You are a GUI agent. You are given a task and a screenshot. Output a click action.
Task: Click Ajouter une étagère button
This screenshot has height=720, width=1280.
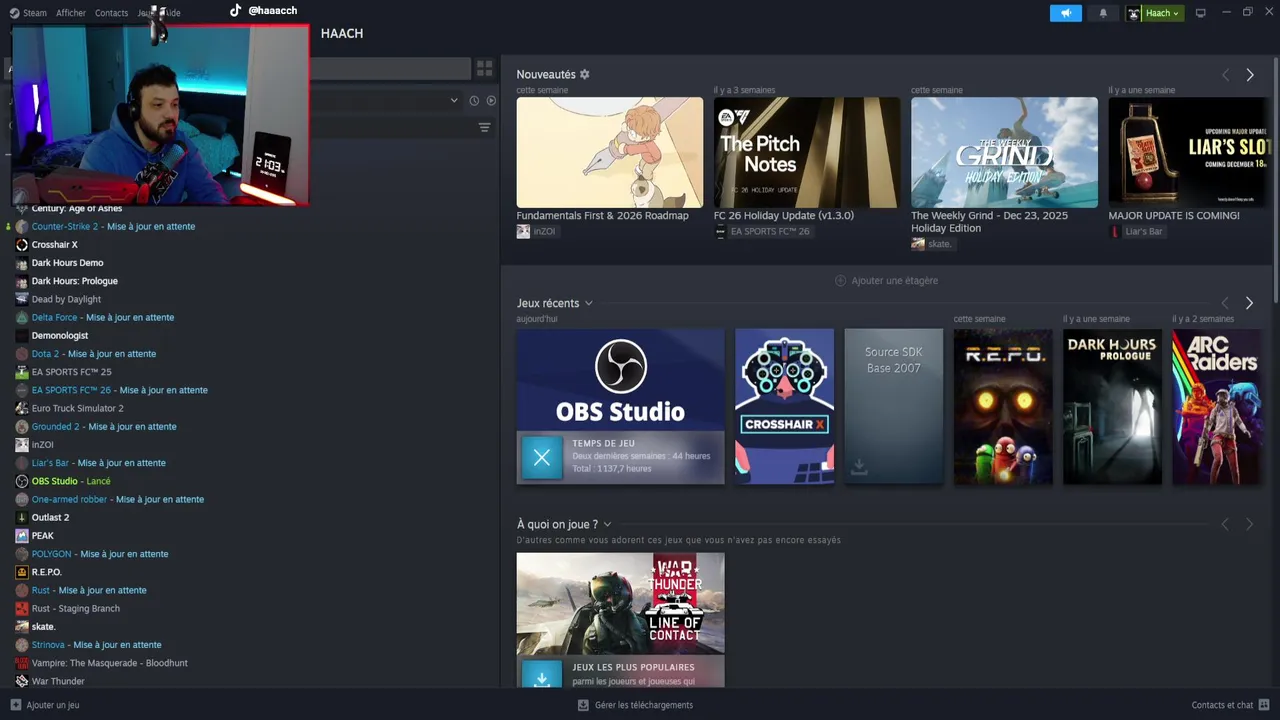tap(886, 280)
